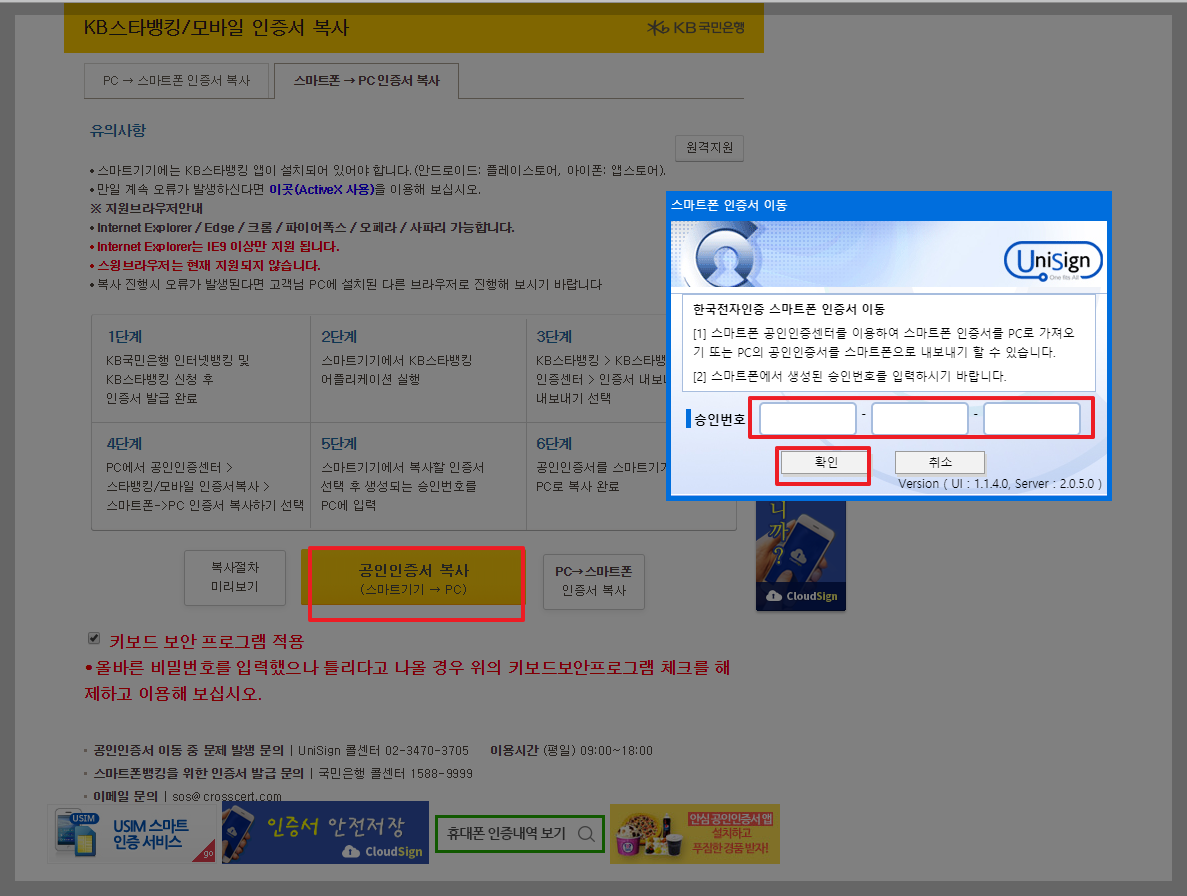Focus the second 승인번호 input field
The width and height of the screenshot is (1187, 896).
[920, 418]
